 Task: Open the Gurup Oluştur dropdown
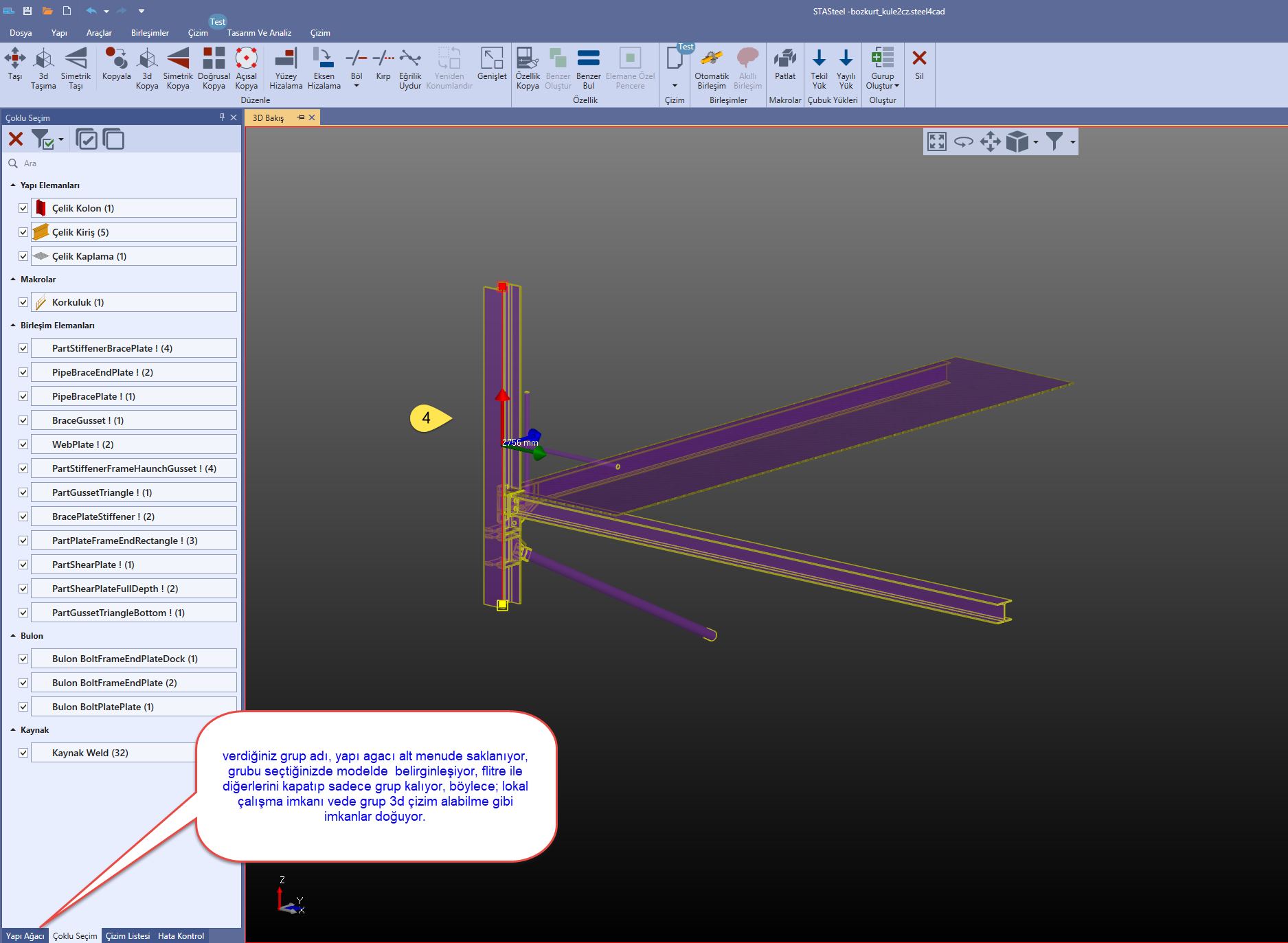883,69
